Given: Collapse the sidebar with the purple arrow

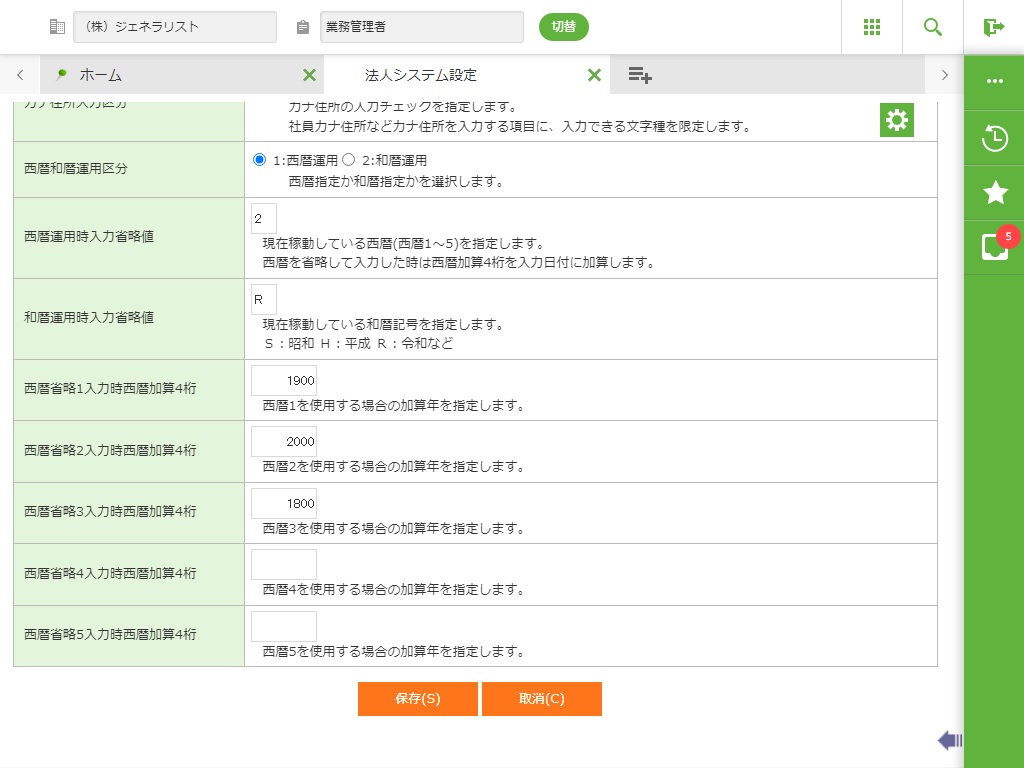Looking at the screenshot, I should [x=950, y=740].
